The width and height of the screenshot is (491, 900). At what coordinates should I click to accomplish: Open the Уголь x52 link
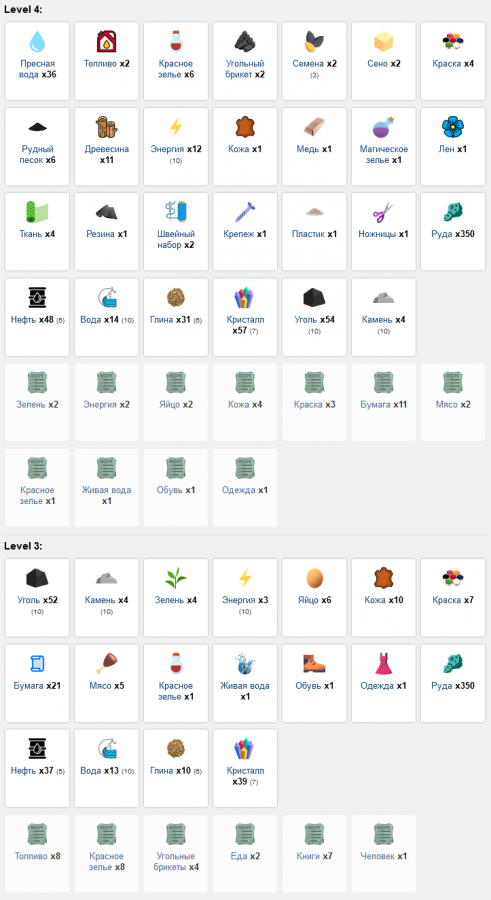37,600
